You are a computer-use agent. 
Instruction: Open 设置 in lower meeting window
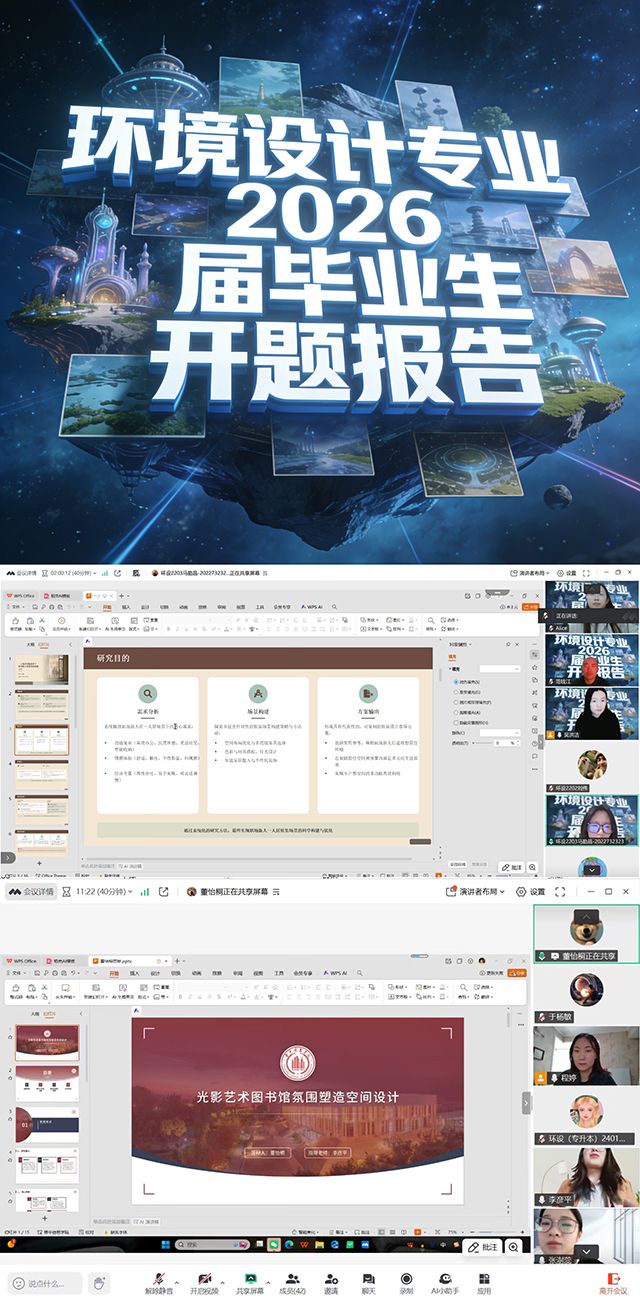click(531, 891)
